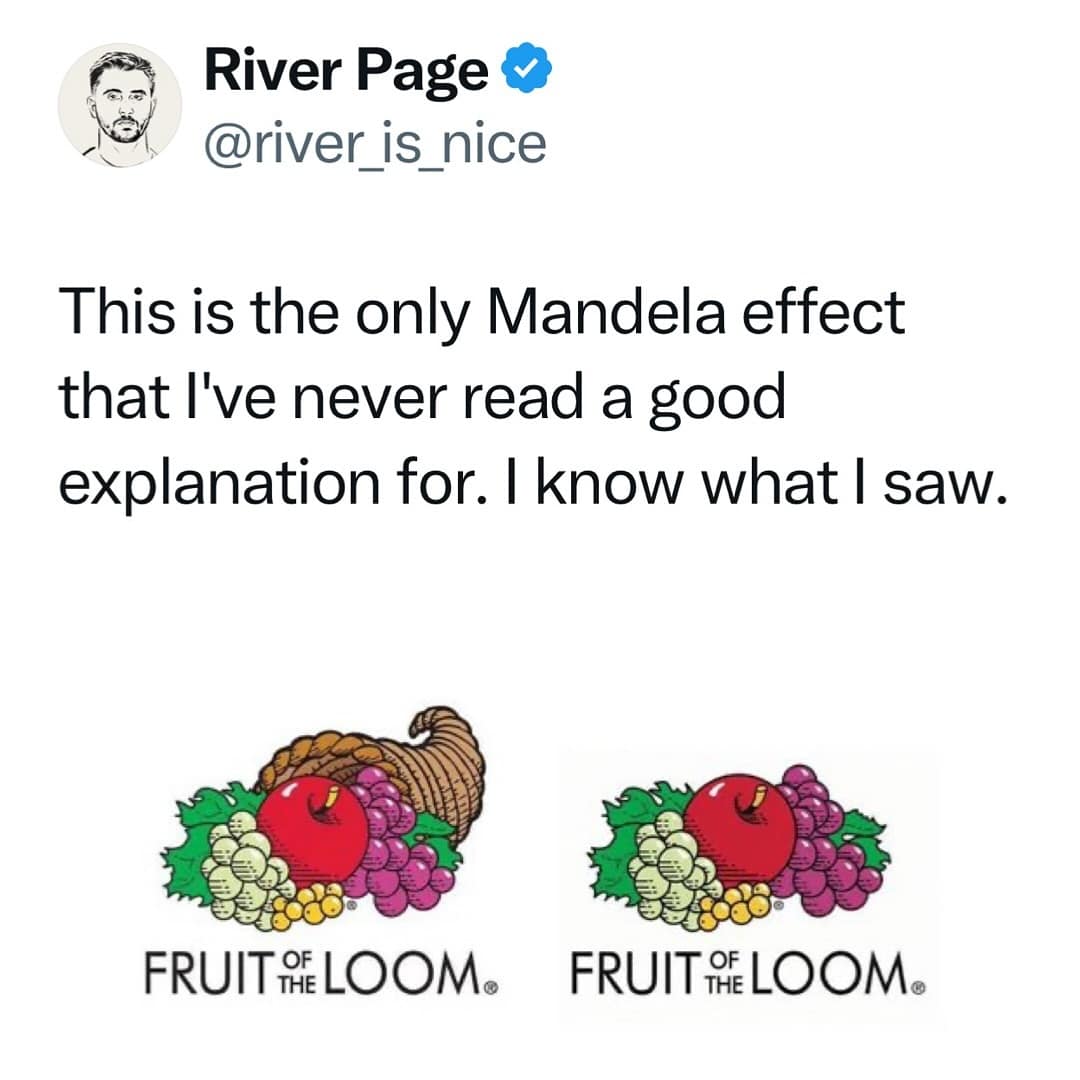The height and width of the screenshot is (1080, 1080).
Task: Click River Page's profile avatar
Action: click(x=119, y=105)
